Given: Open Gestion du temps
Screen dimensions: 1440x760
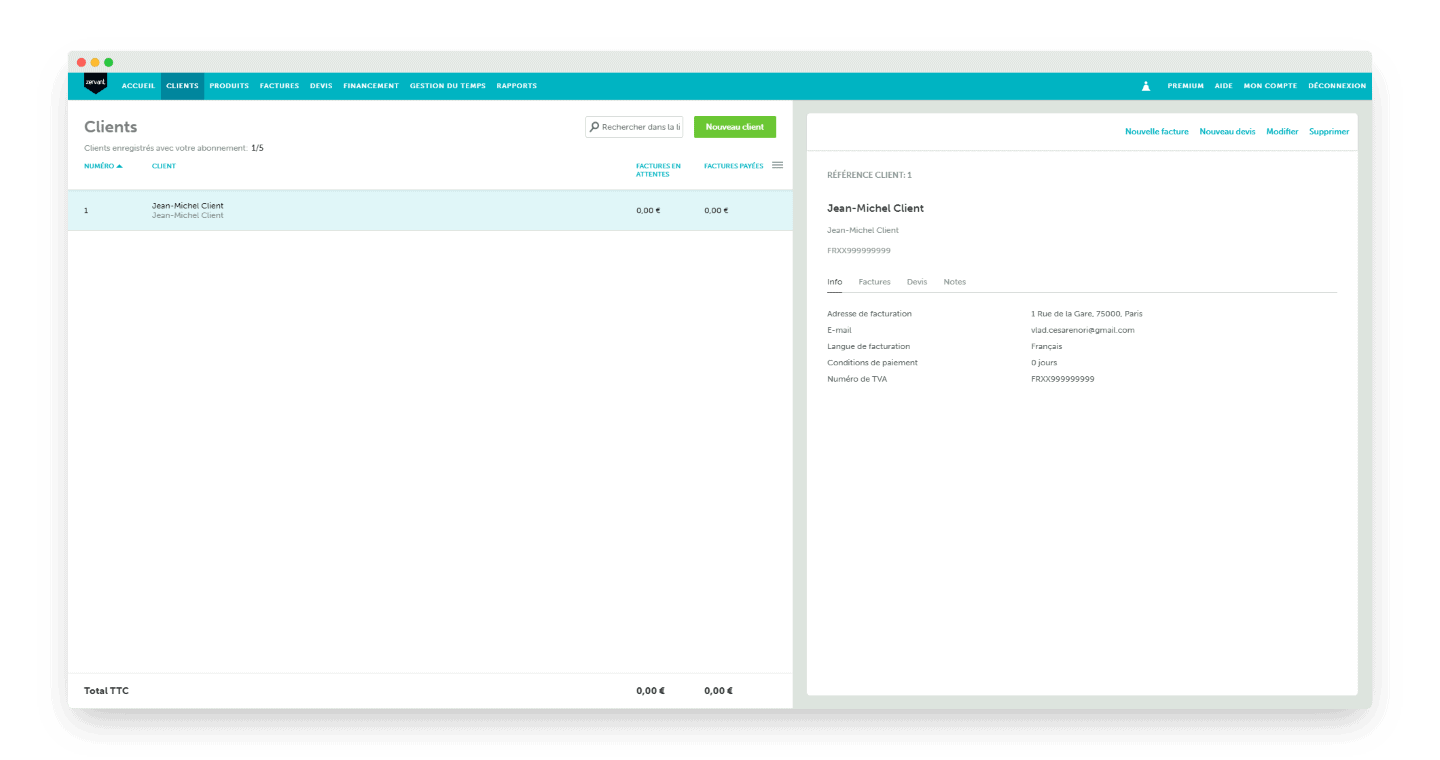Looking at the screenshot, I should click(x=448, y=86).
